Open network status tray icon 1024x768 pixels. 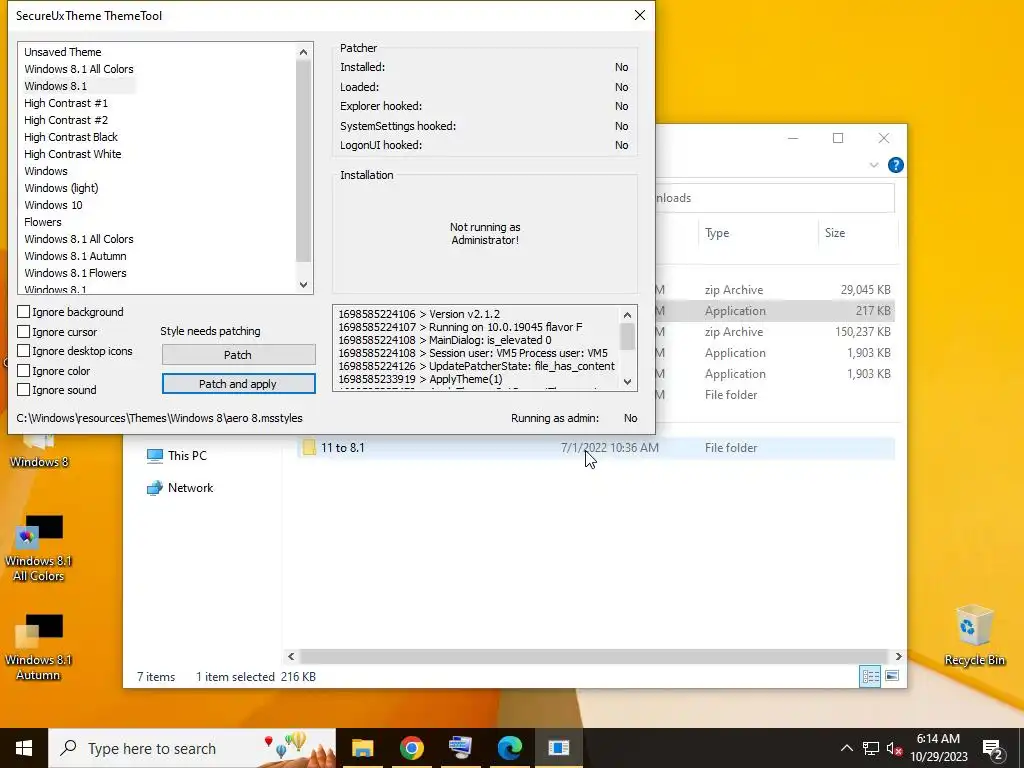click(871, 748)
